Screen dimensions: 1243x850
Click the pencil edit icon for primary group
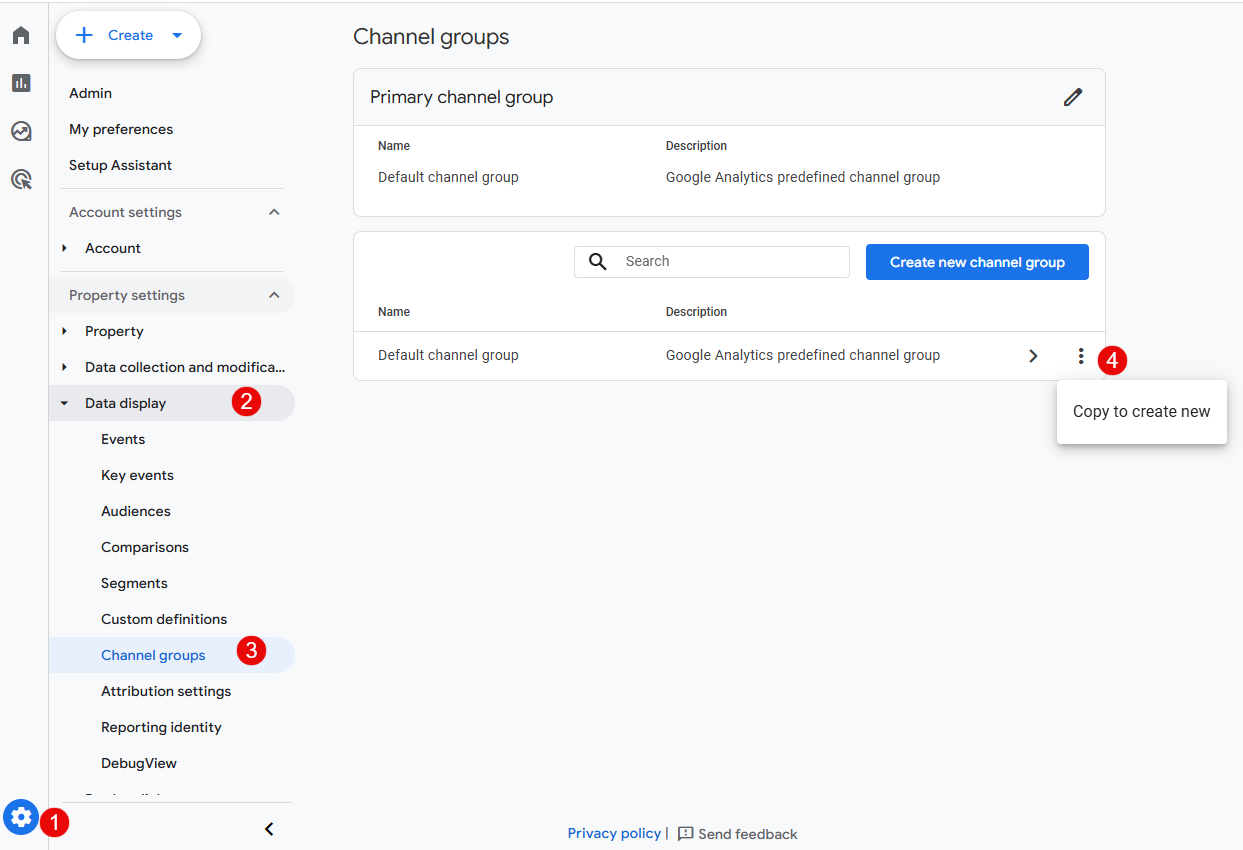[1073, 97]
